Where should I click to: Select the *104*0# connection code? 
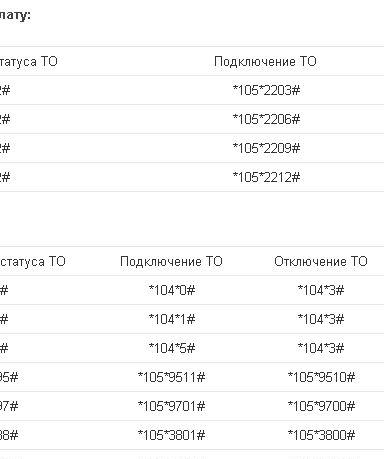pyautogui.click(x=172, y=290)
